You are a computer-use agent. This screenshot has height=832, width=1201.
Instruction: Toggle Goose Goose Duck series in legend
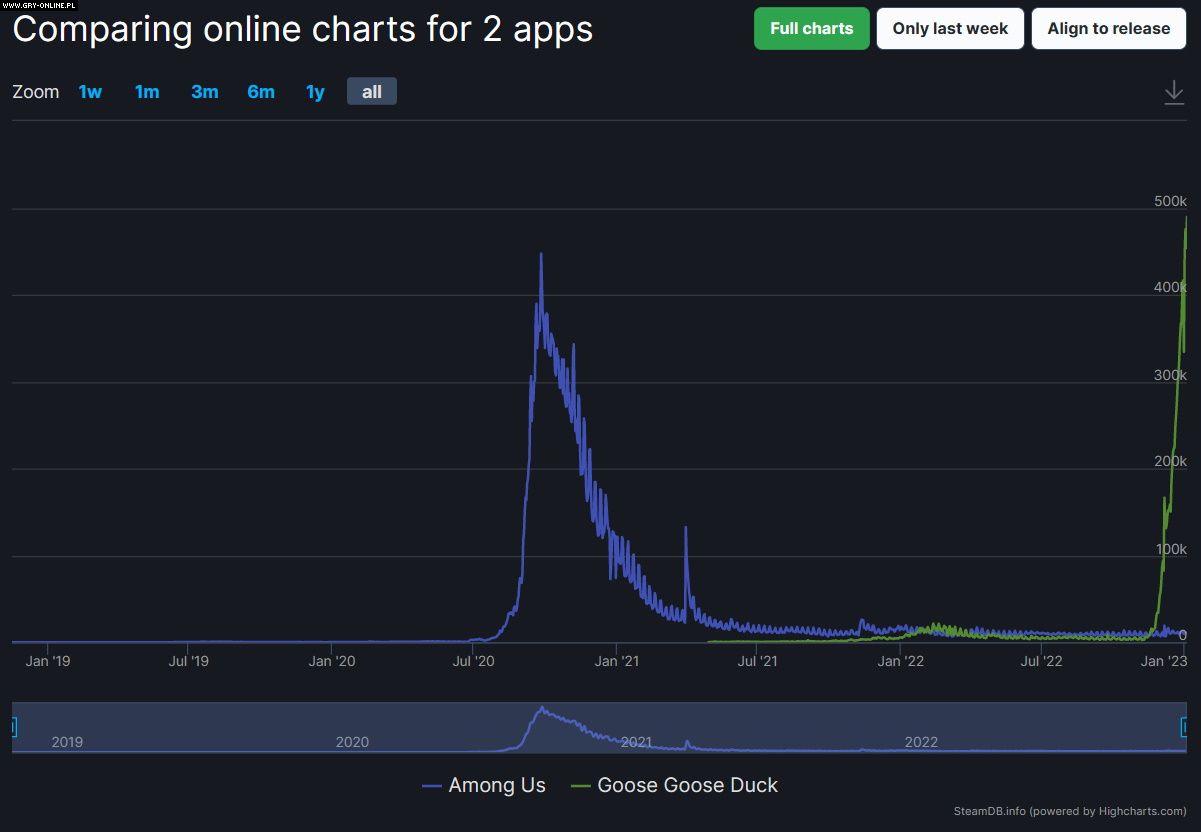(687, 785)
